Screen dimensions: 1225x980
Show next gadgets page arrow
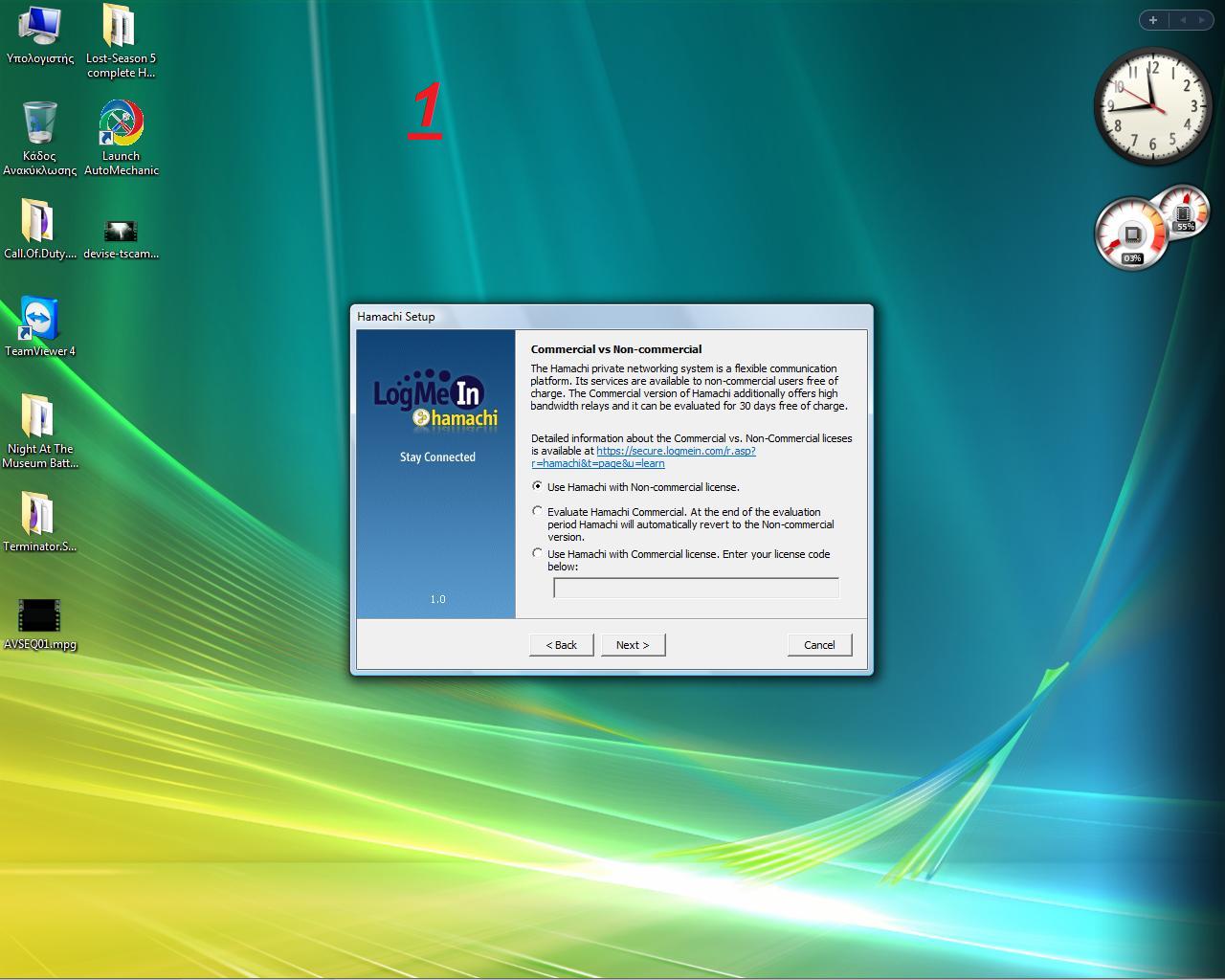tap(1202, 19)
